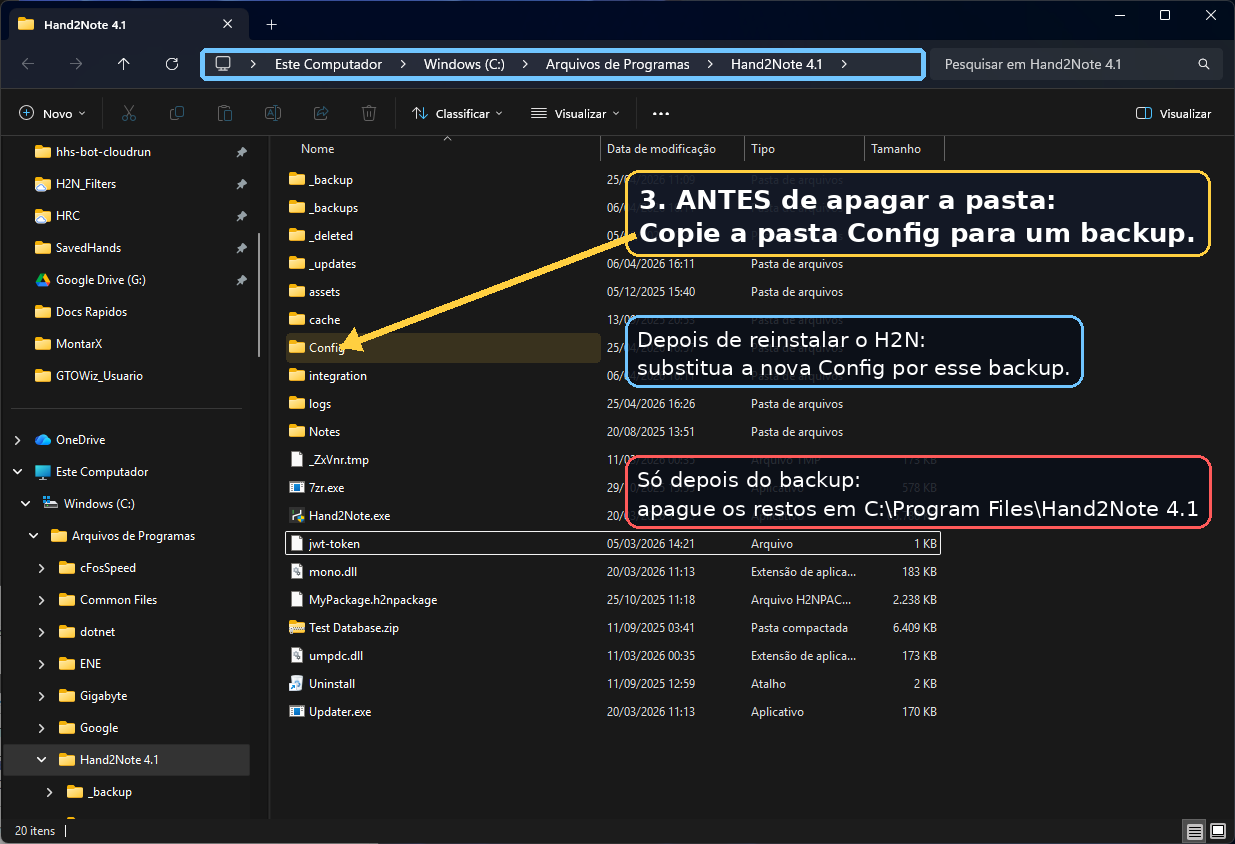Click Windows (C:) in the breadcrumb
This screenshot has height=844, width=1235.
click(464, 64)
